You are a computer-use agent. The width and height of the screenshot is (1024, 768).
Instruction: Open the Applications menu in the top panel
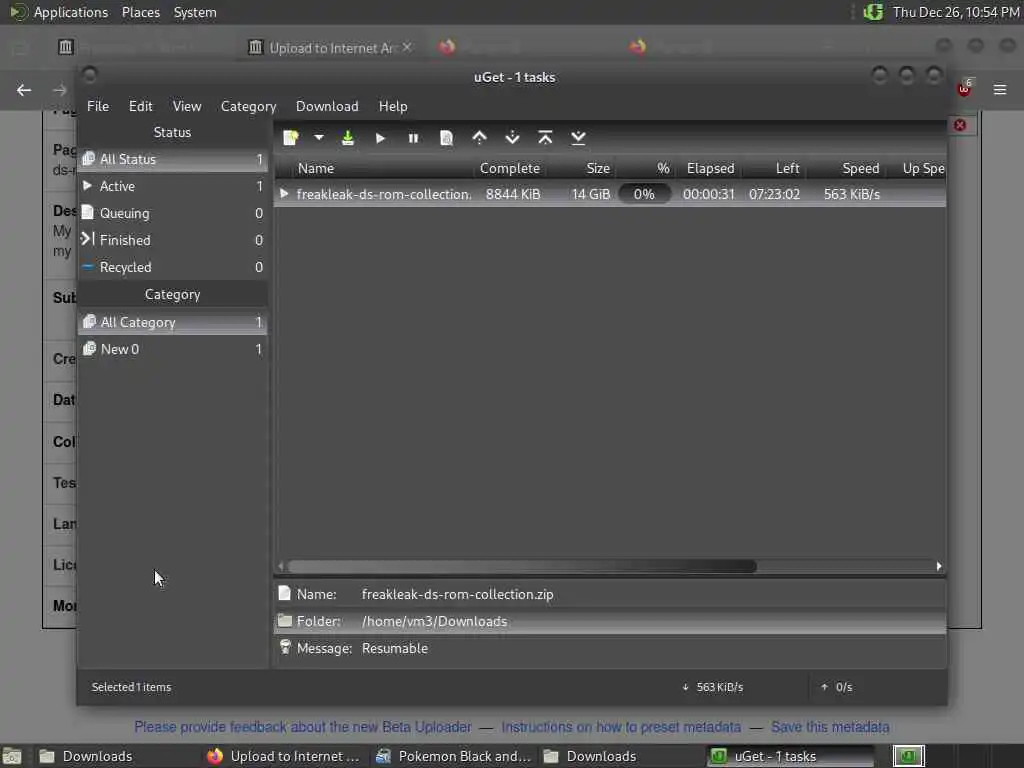(71, 12)
